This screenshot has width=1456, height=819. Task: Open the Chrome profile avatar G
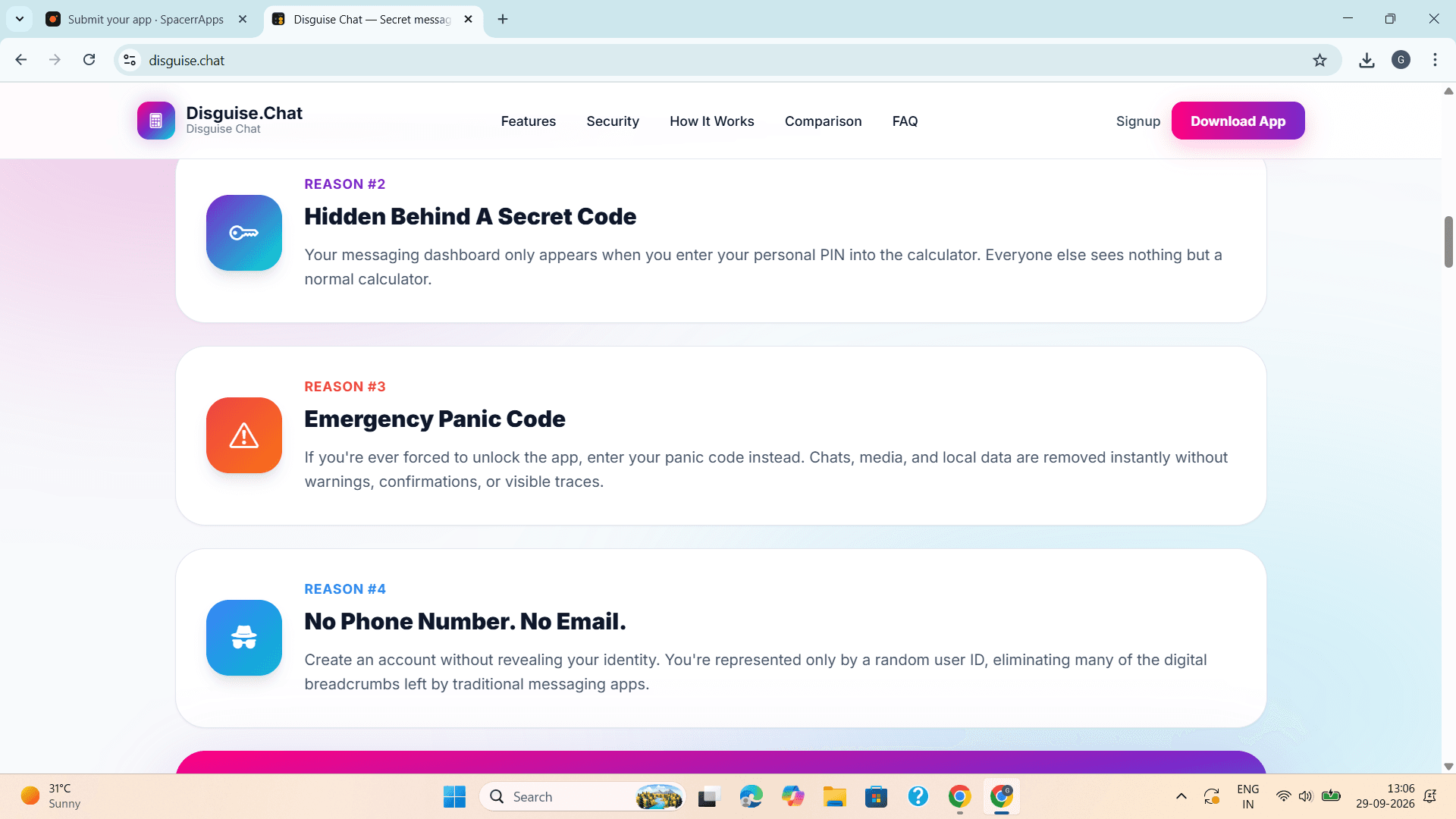point(1401,60)
